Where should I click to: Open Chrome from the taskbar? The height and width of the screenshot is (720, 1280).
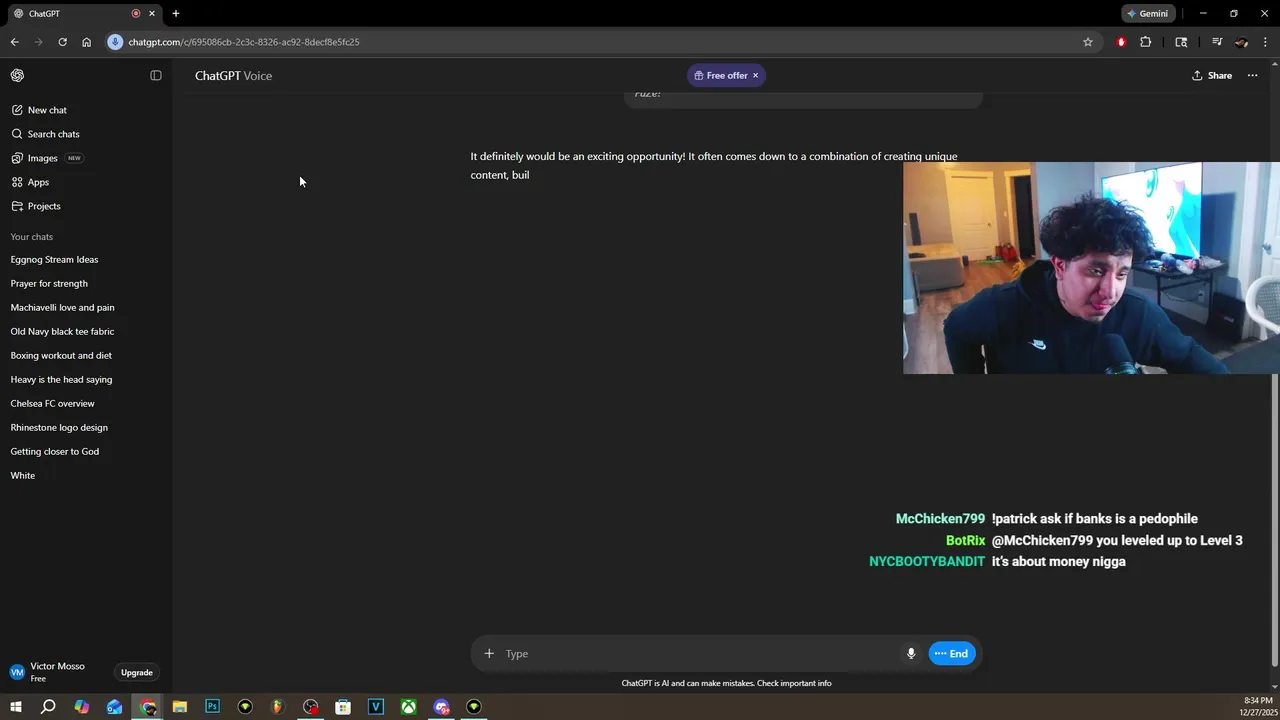point(148,707)
